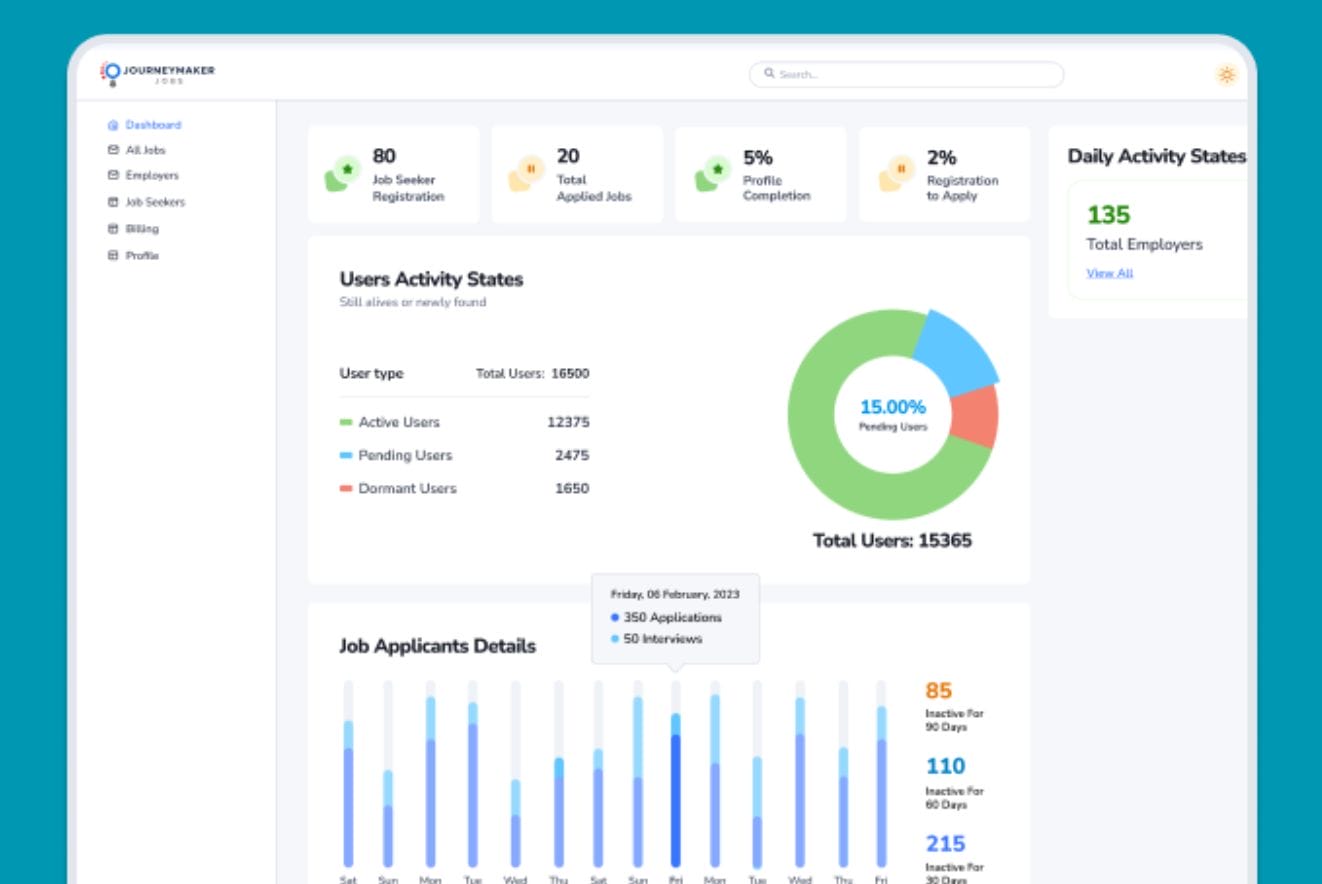Click the Friday bar showing 350 Applications
The width and height of the screenshot is (1322, 884).
(674, 790)
